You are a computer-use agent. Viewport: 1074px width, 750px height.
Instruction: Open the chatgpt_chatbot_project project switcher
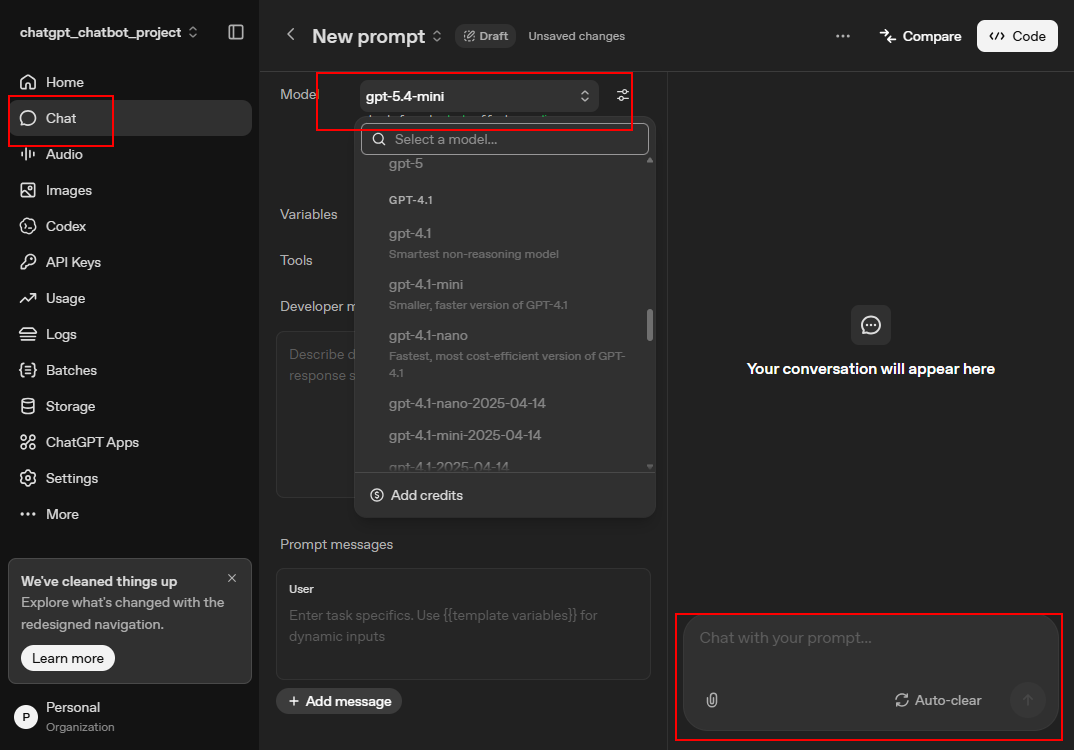click(x=109, y=32)
